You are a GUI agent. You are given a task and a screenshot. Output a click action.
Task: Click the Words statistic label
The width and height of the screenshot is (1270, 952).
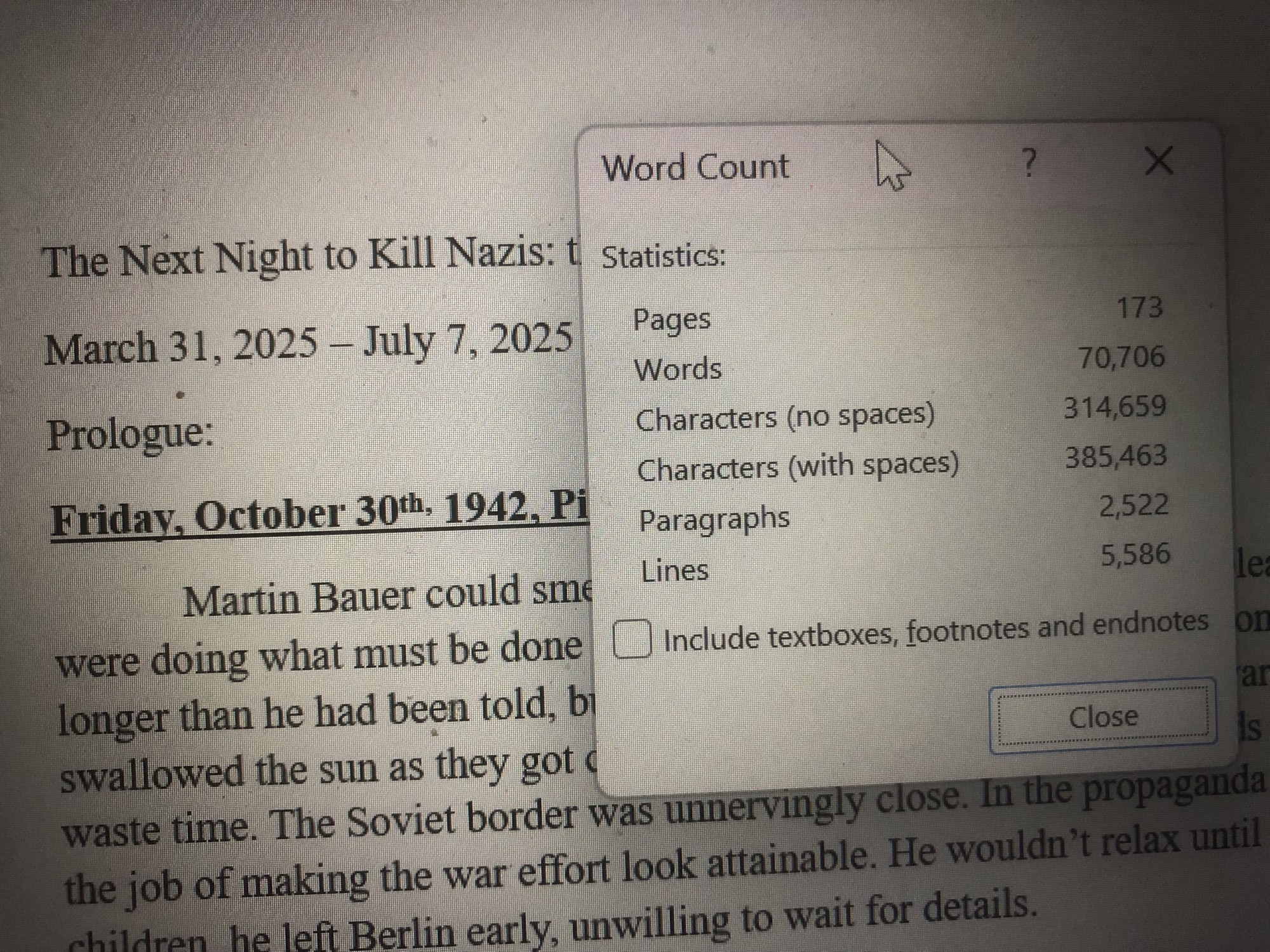click(x=678, y=369)
